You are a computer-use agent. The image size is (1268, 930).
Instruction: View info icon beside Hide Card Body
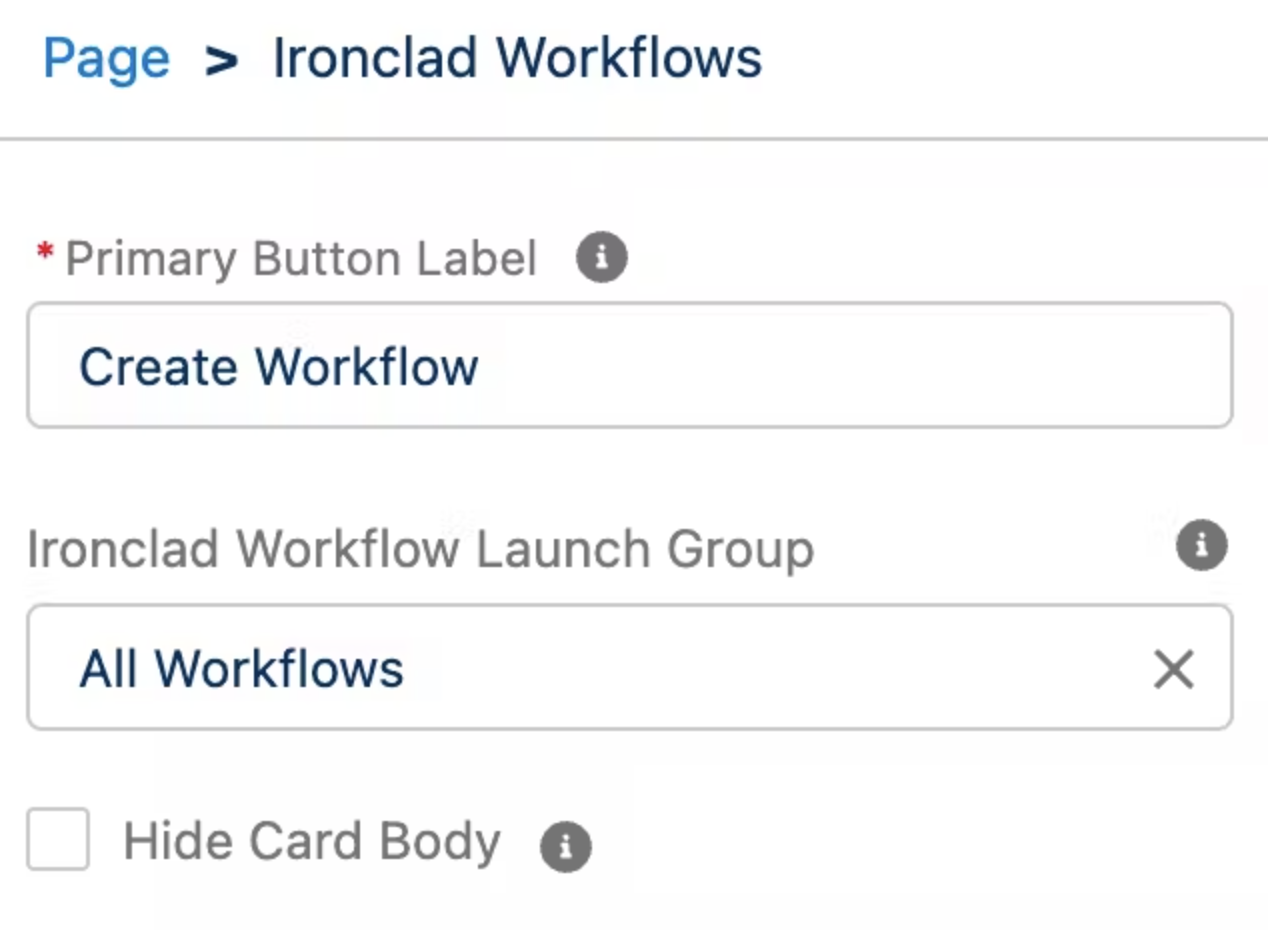[566, 847]
